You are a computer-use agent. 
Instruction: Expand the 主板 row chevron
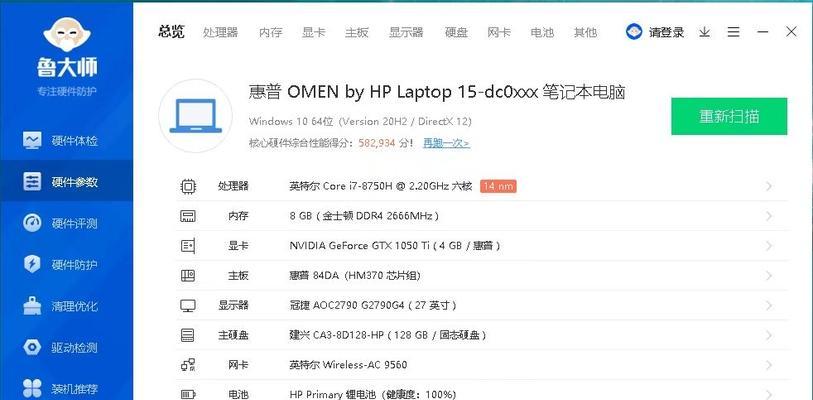pos(768,275)
